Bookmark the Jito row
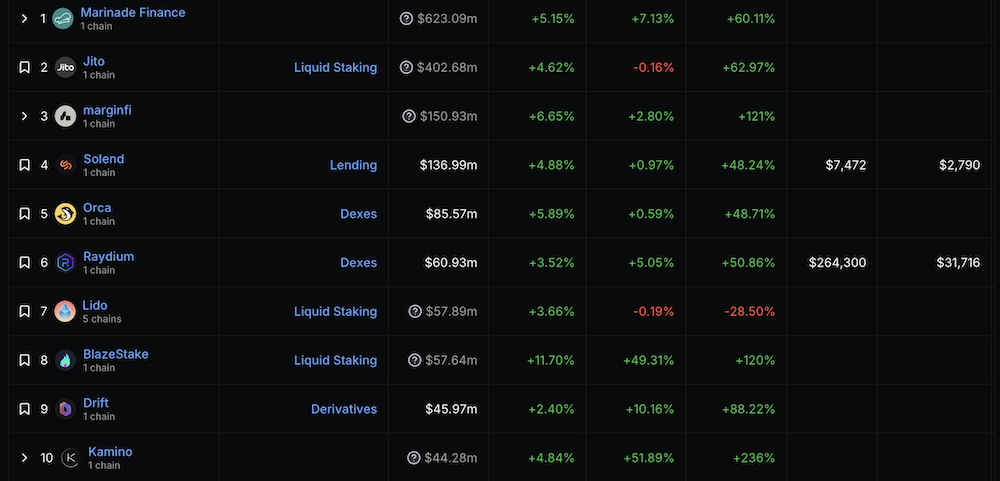This screenshot has height=481, width=1000. point(24,67)
